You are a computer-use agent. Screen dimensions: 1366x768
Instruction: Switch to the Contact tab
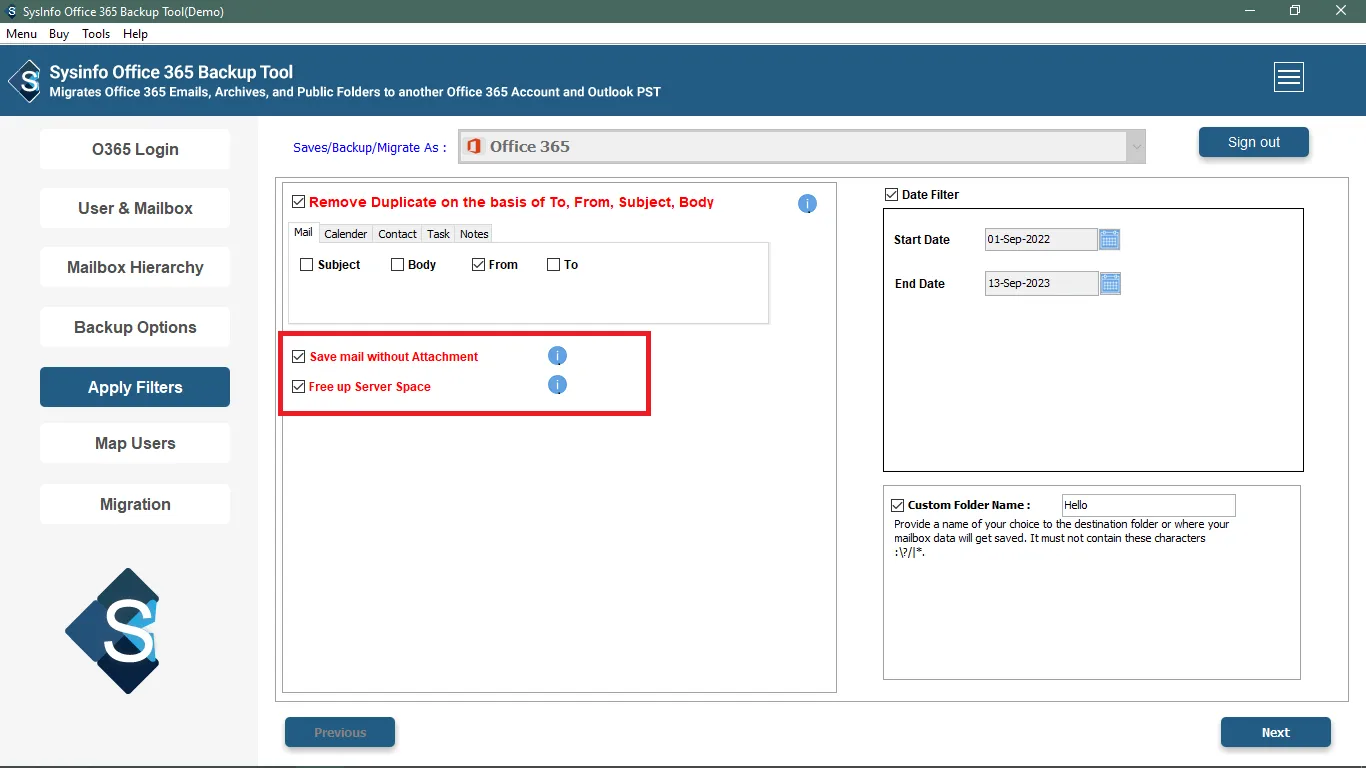coord(397,234)
